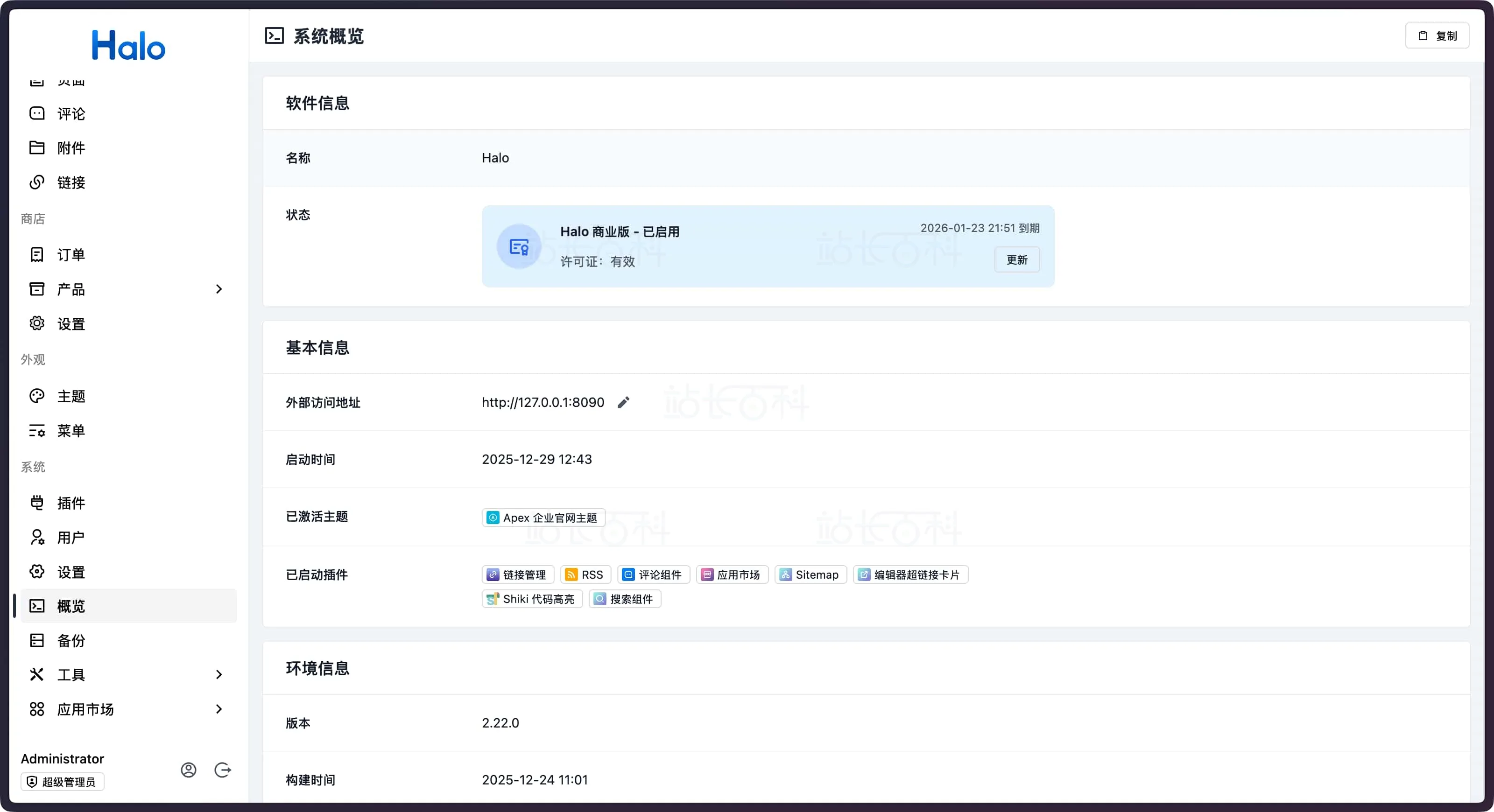Click the pencil icon to edit 外部访问地址
The height and width of the screenshot is (812, 1494).
624,402
